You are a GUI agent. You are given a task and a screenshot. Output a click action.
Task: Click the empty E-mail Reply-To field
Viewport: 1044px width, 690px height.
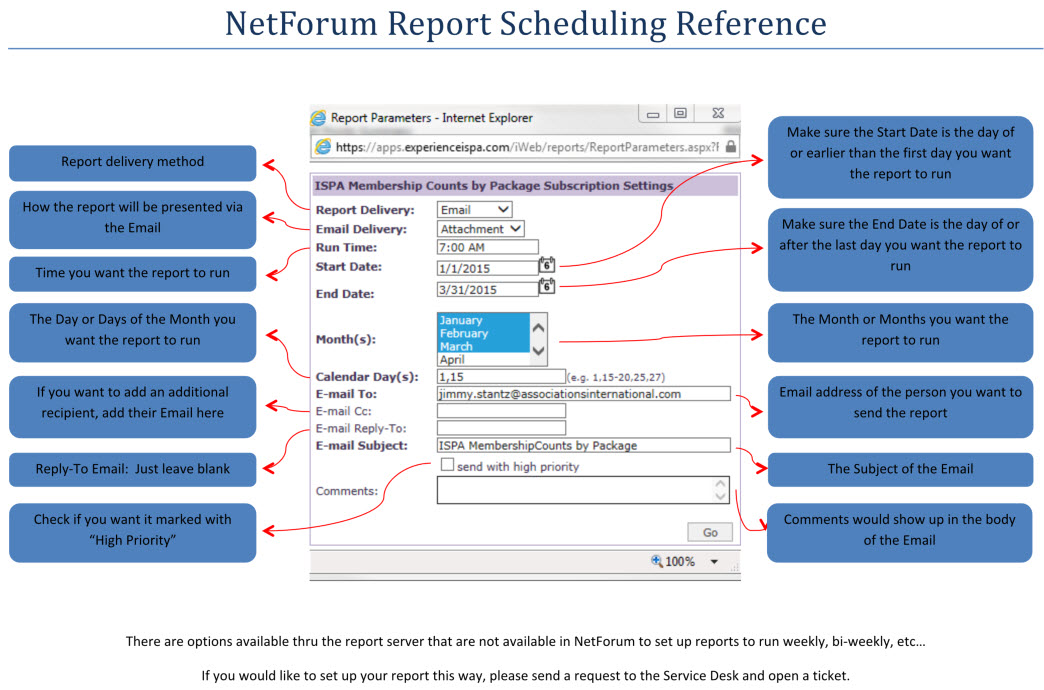tap(501, 428)
